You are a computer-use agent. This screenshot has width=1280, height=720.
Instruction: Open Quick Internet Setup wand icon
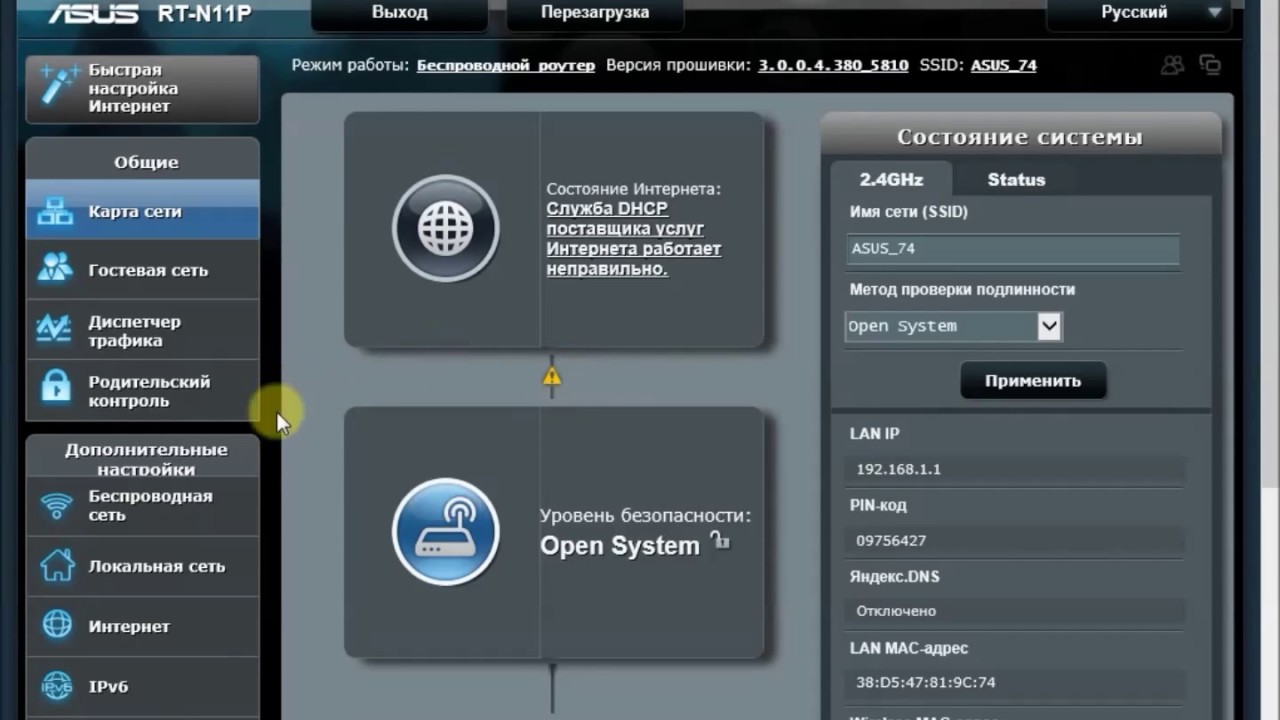58,86
